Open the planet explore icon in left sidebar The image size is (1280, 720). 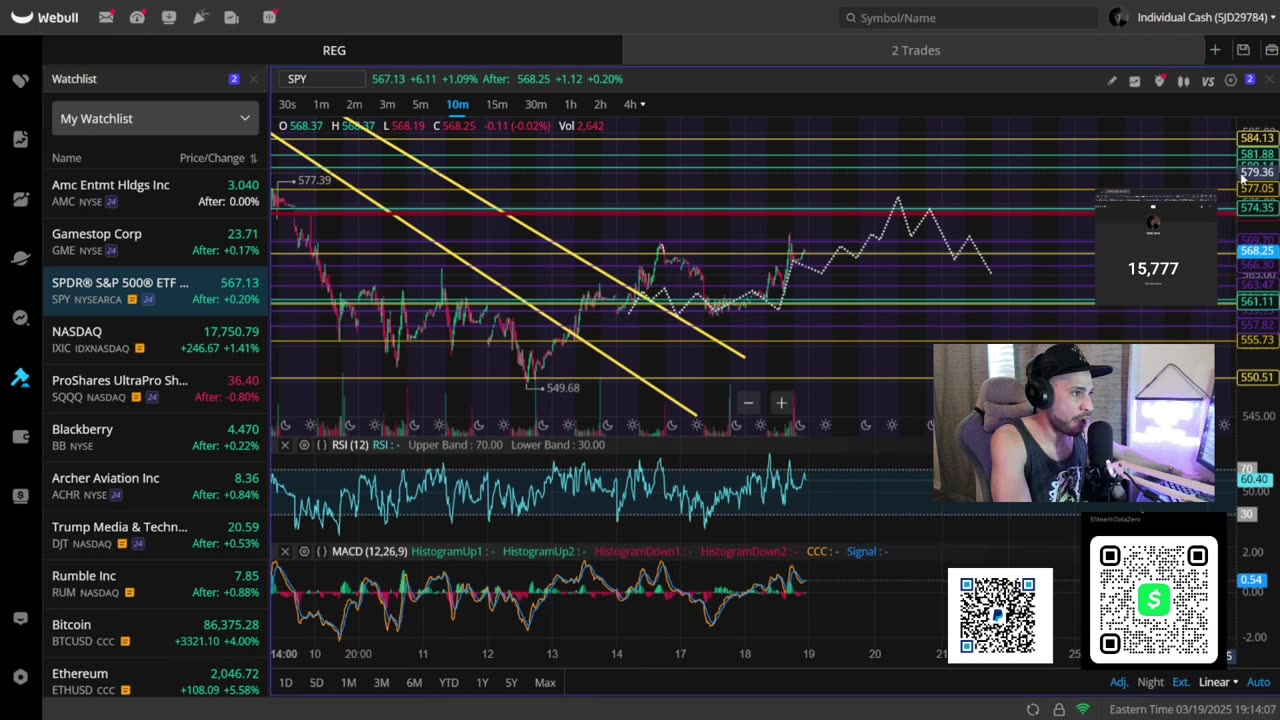[20, 258]
